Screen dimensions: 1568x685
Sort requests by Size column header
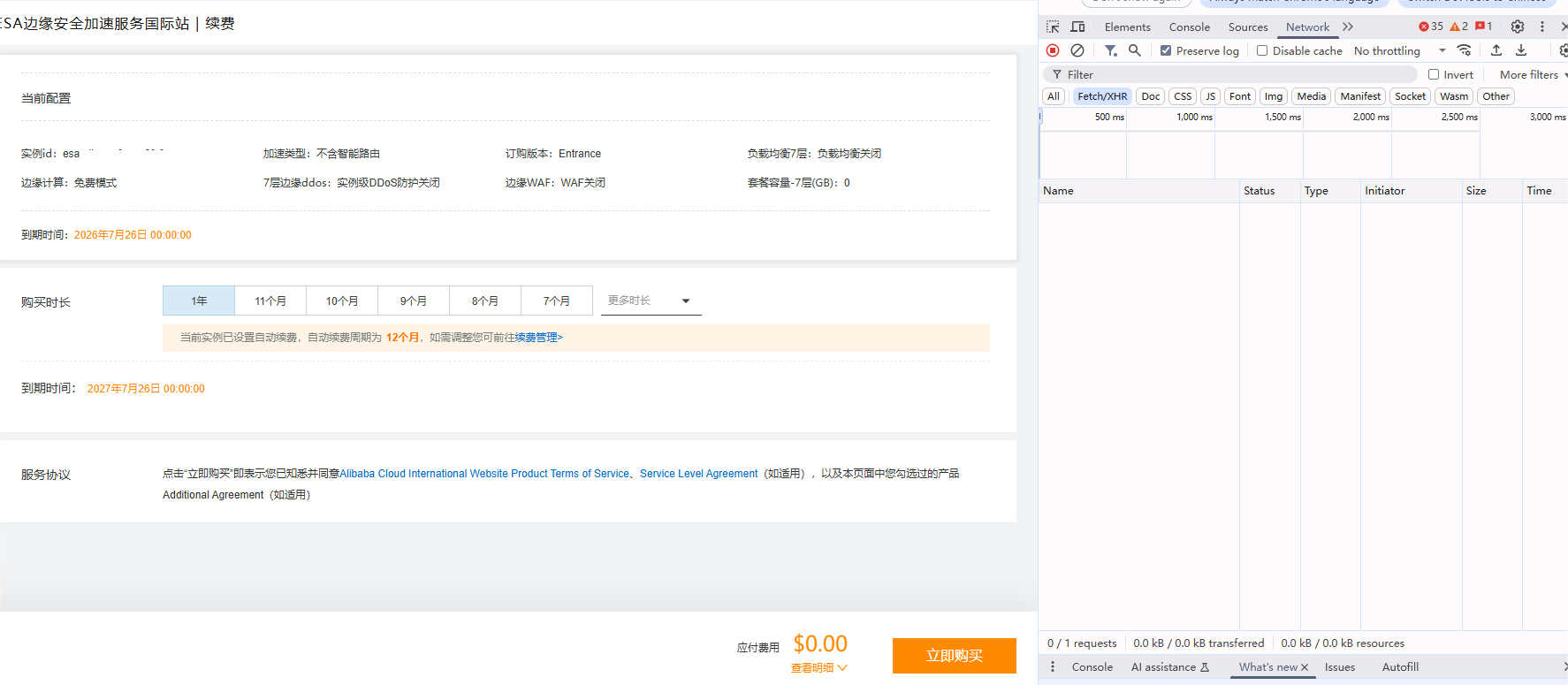(x=1492, y=191)
